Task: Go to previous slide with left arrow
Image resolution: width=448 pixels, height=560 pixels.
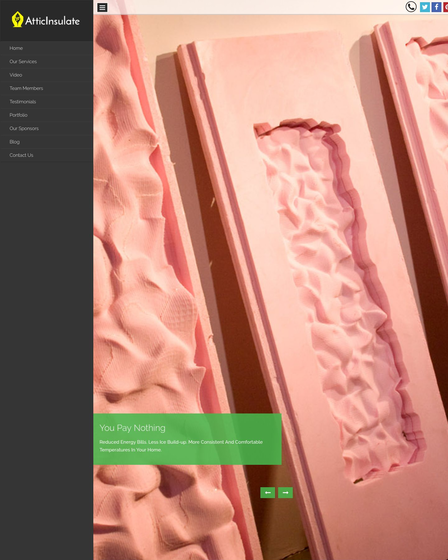Action: click(268, 492)
